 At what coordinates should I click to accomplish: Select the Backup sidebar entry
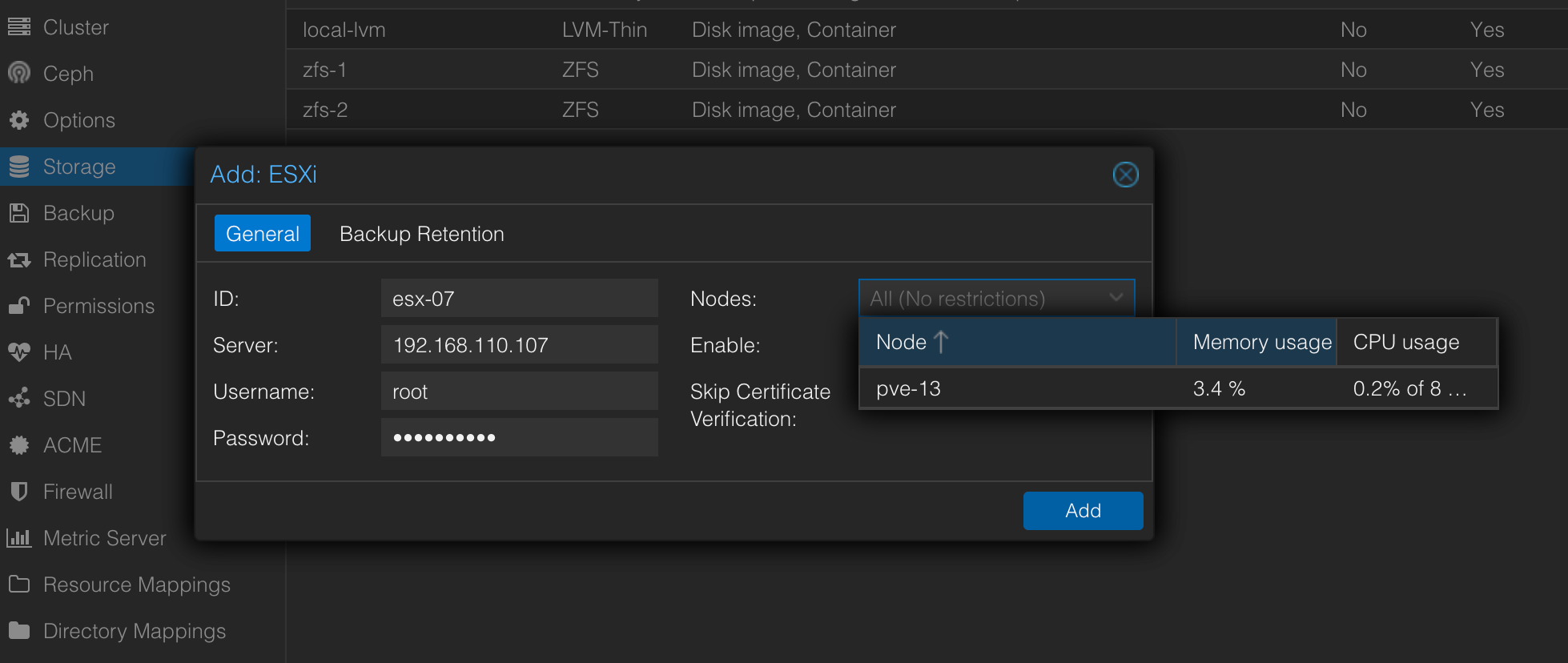tap(78, 213)
